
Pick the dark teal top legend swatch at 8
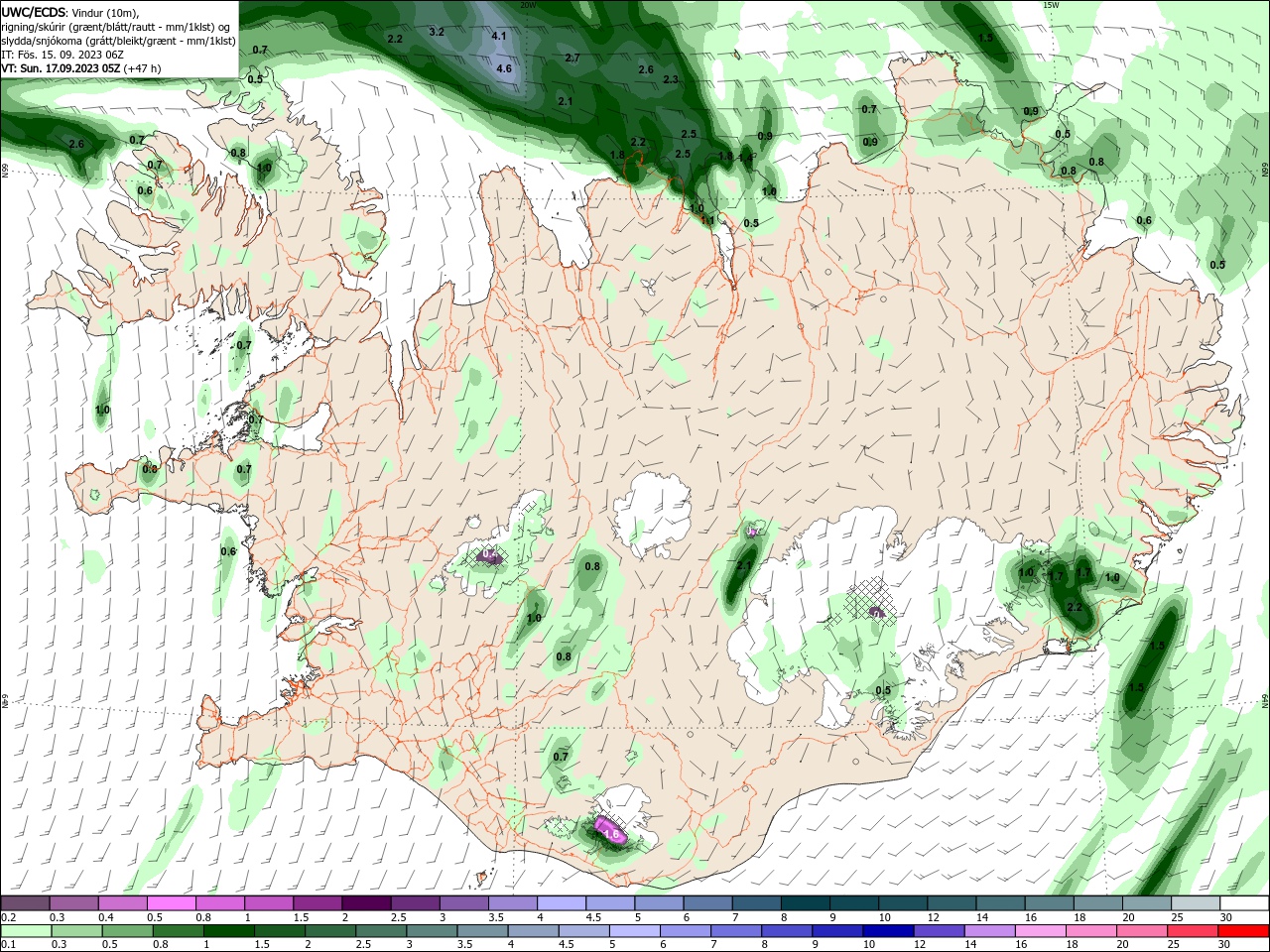click(806, 903)
